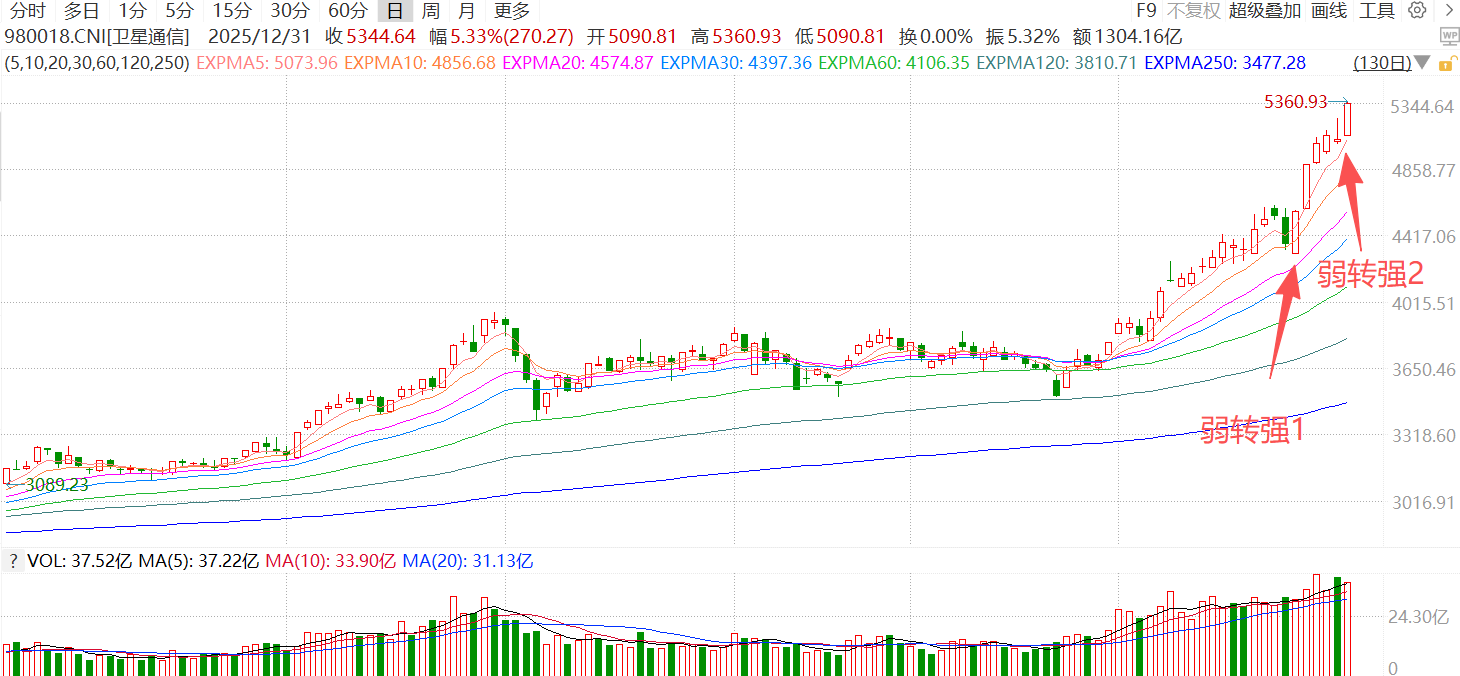Click the MA(5): 37.22亿 volume label
1460x676 pixels.
[x=198, y=561]
